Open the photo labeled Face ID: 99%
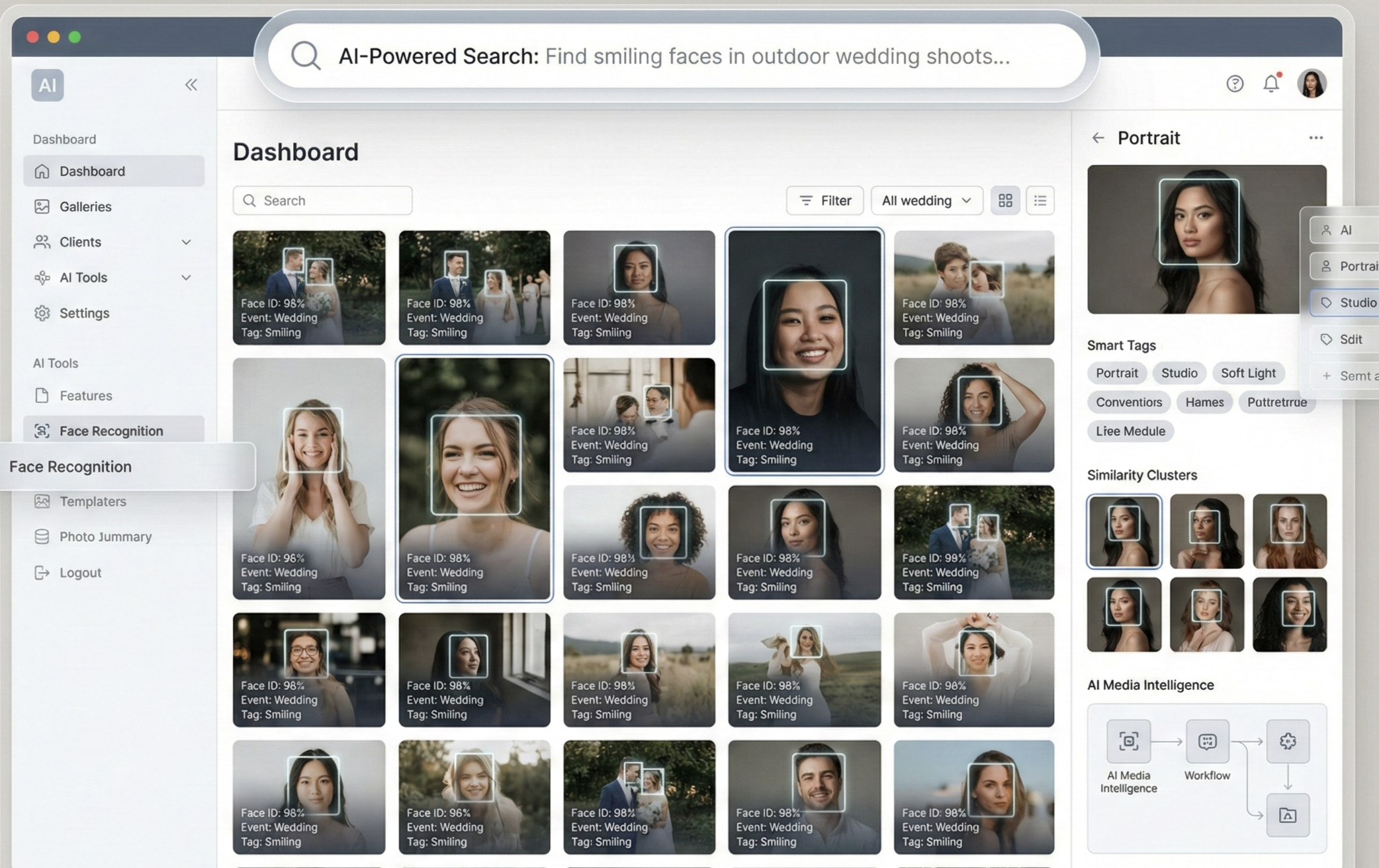Screen dimensions: 1379x868 tap(973, 542)
